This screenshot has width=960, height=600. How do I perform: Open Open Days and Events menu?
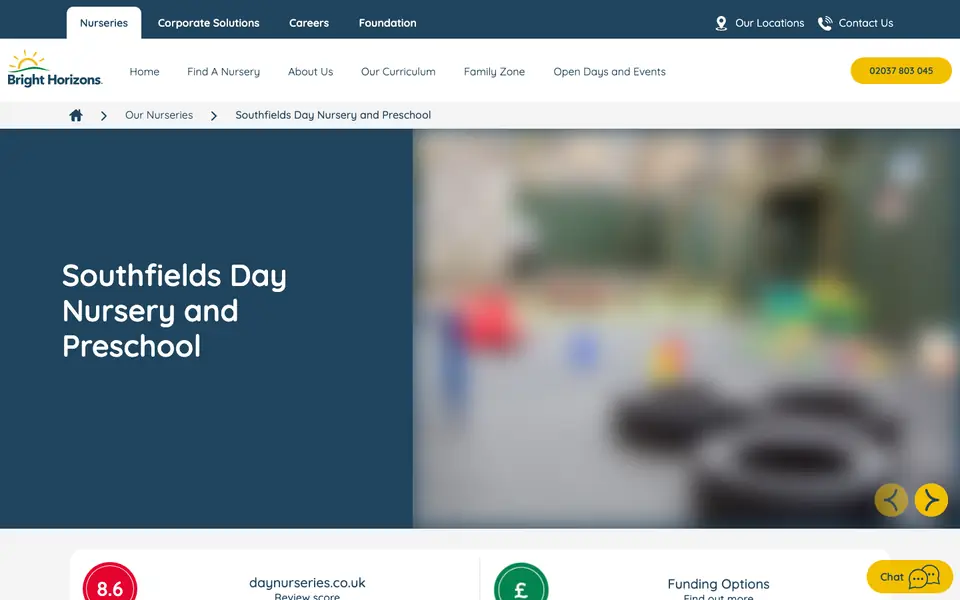click(609, 72)
